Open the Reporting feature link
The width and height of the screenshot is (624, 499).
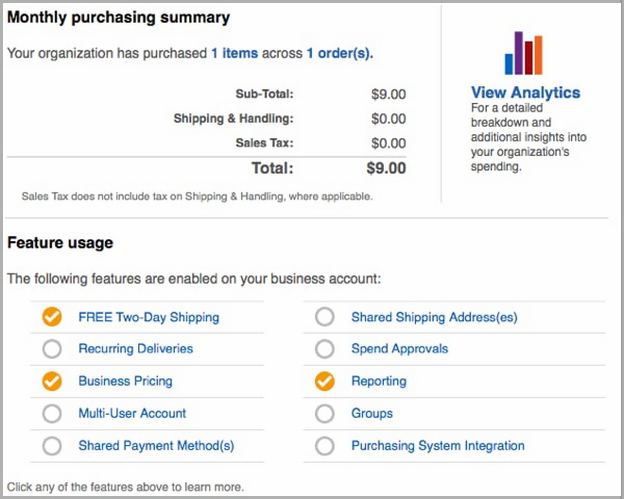click(379, 381)
